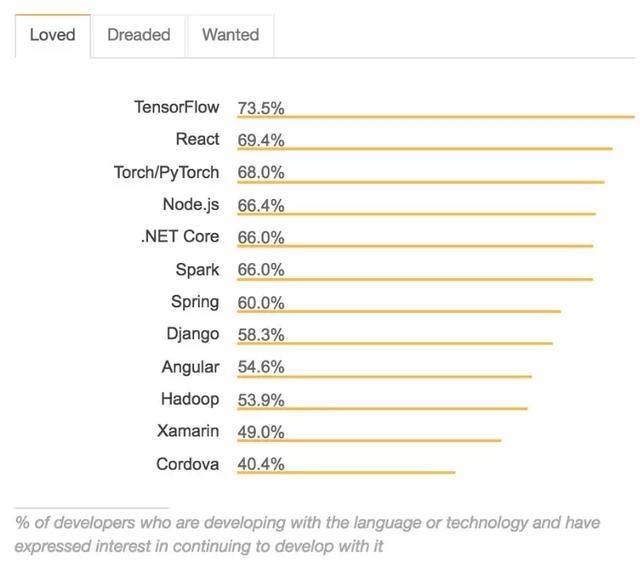Click the 40.4% Cordova percentage value

(x=261, y=464)
